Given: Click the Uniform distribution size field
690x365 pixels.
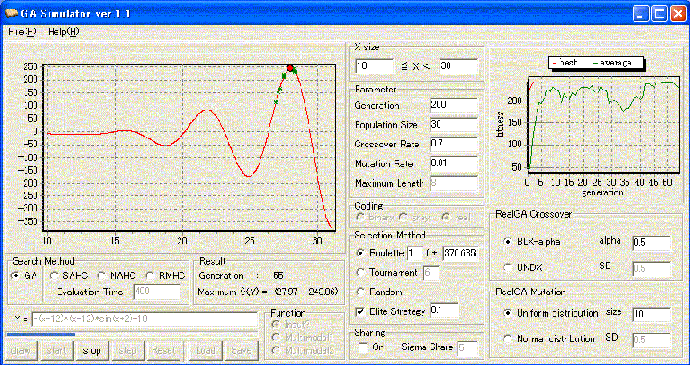Looking at the screenshot, I should (x=651, y=314).
